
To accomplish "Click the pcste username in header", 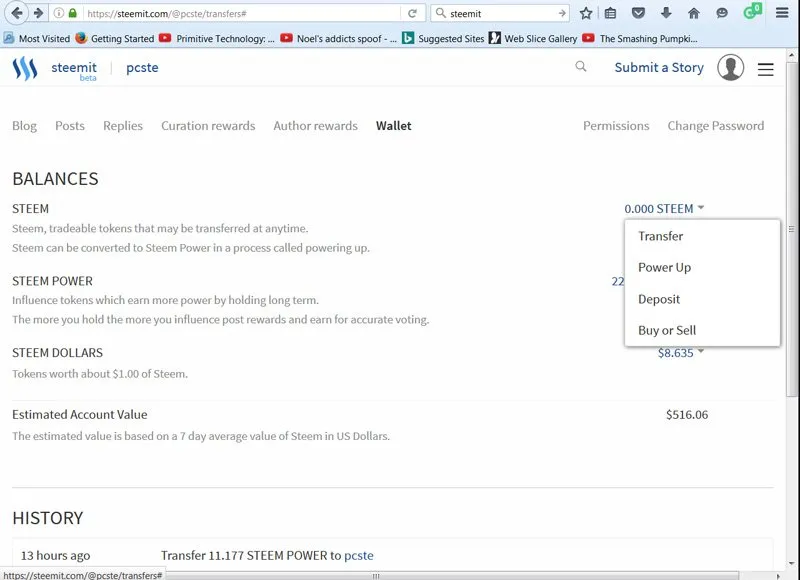I will (x=142, y=68).
